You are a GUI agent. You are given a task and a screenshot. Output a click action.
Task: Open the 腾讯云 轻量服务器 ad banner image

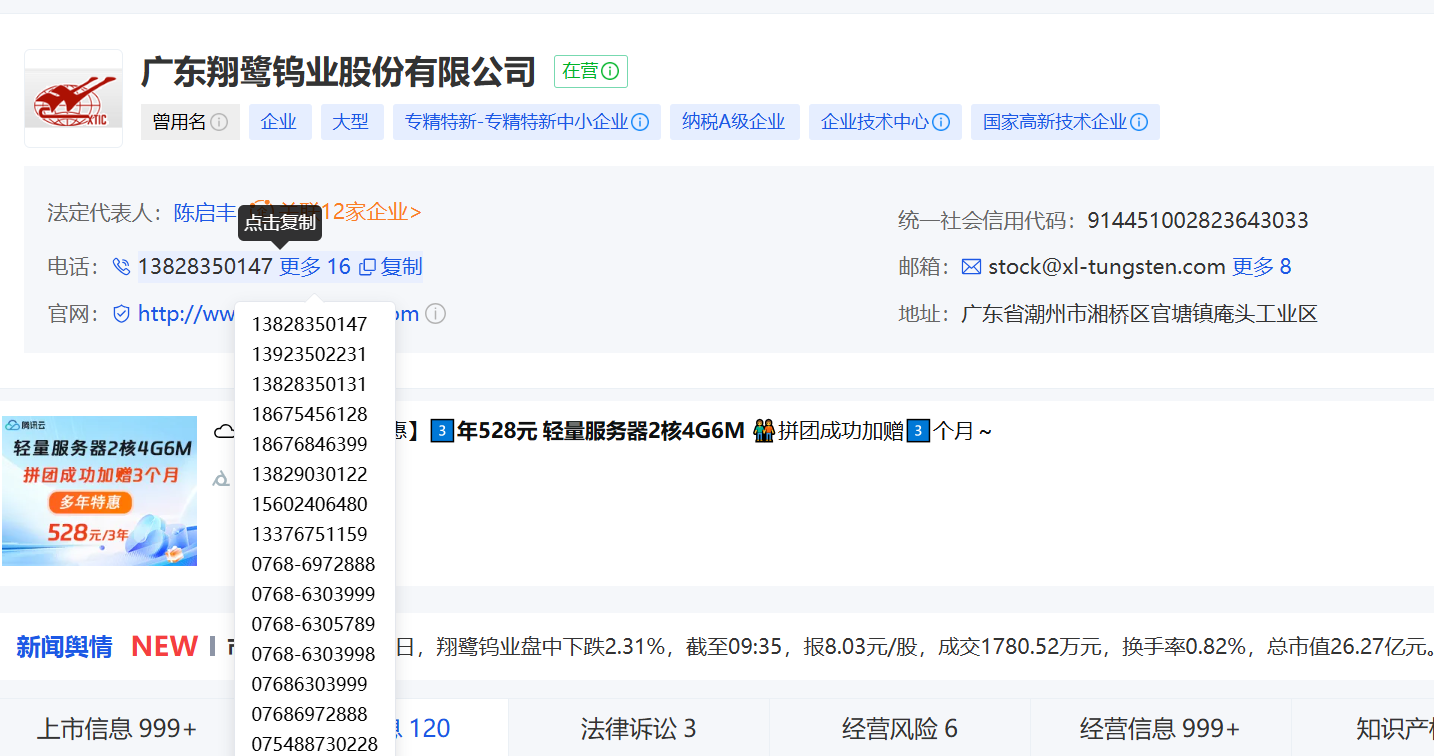100,491
